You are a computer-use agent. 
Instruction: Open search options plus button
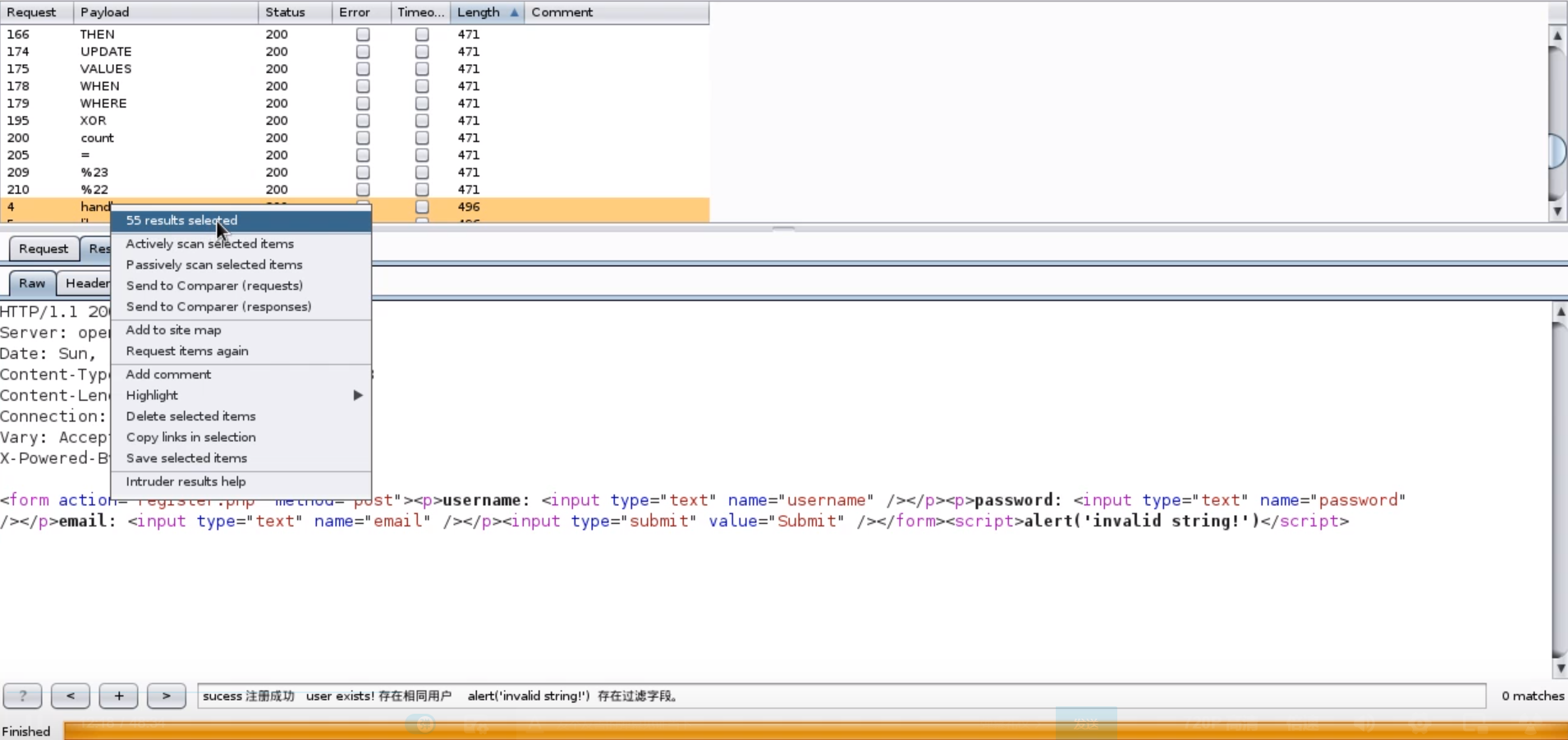(118, 696)
